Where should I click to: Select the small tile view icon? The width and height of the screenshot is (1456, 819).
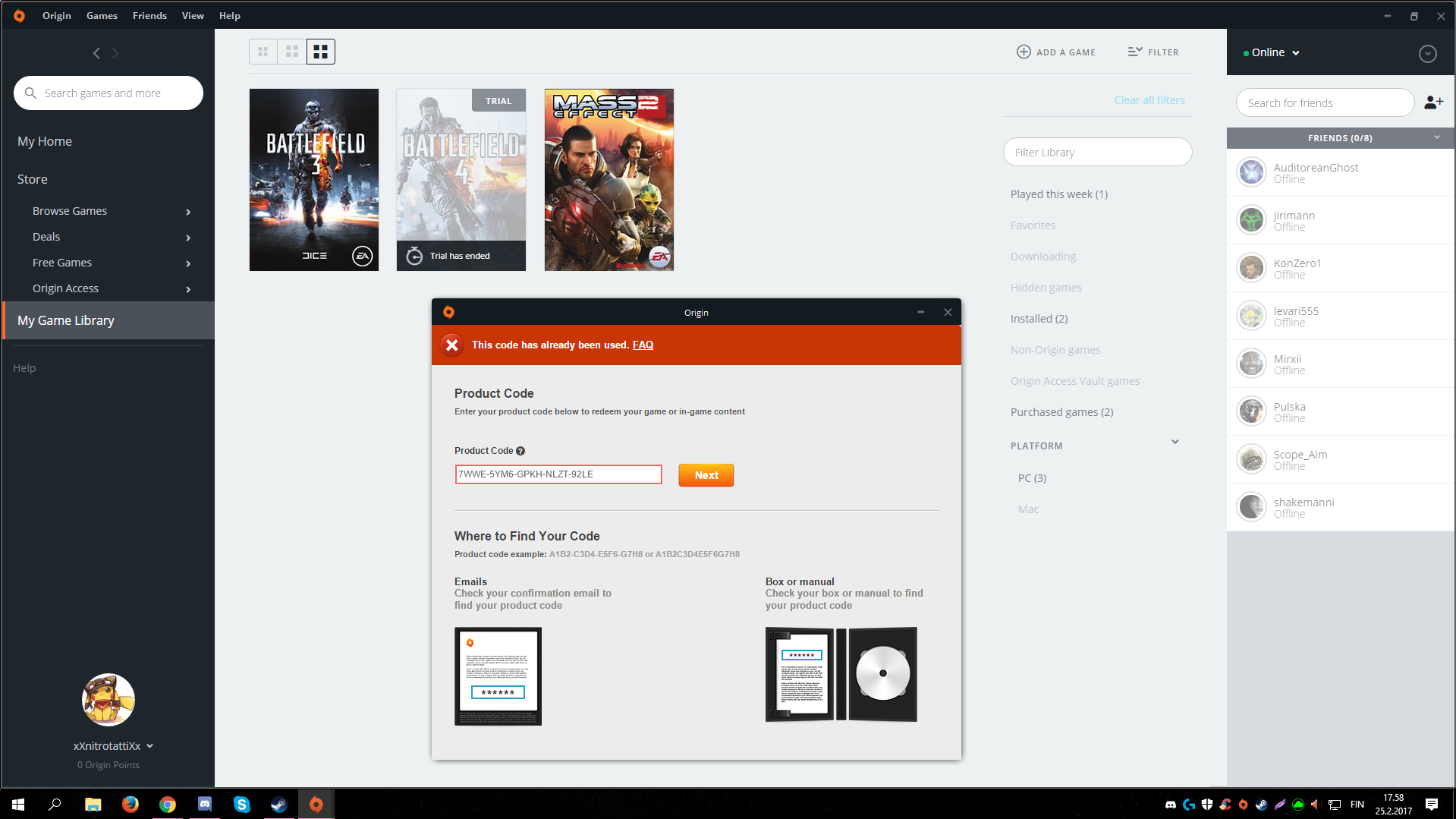pyautogui.click(x=263, y=52)
